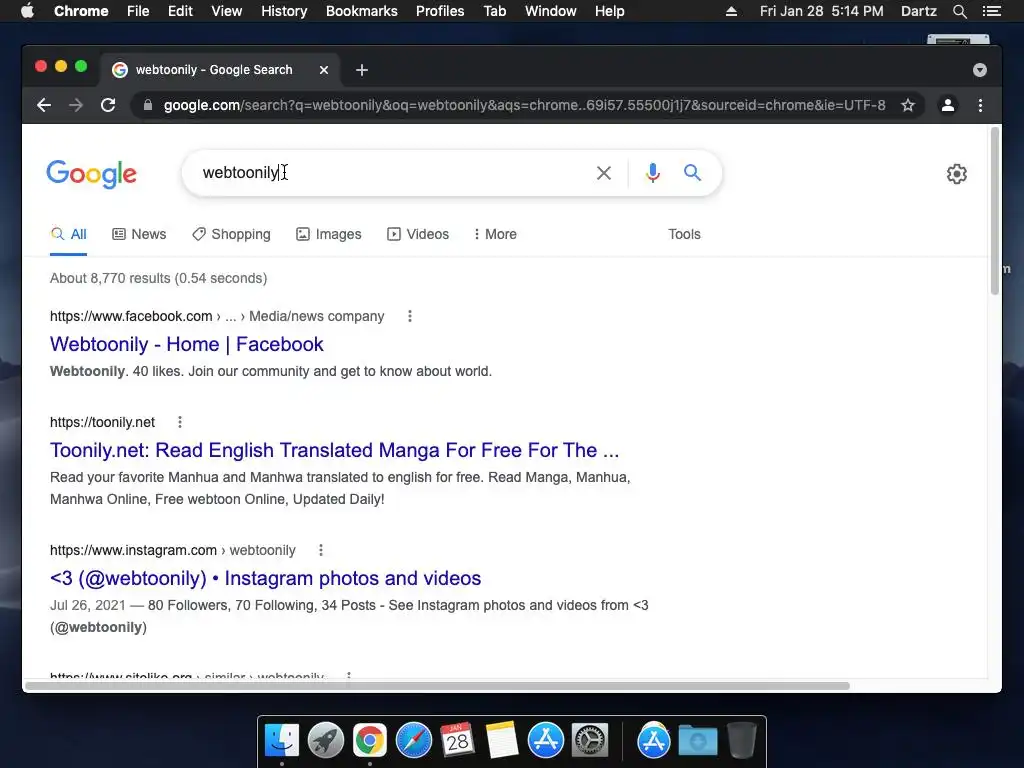Viewport: 1024px width, 768px height.
Task: Open Spotlight search in menu bar
Action: click(x=959, y=11)
